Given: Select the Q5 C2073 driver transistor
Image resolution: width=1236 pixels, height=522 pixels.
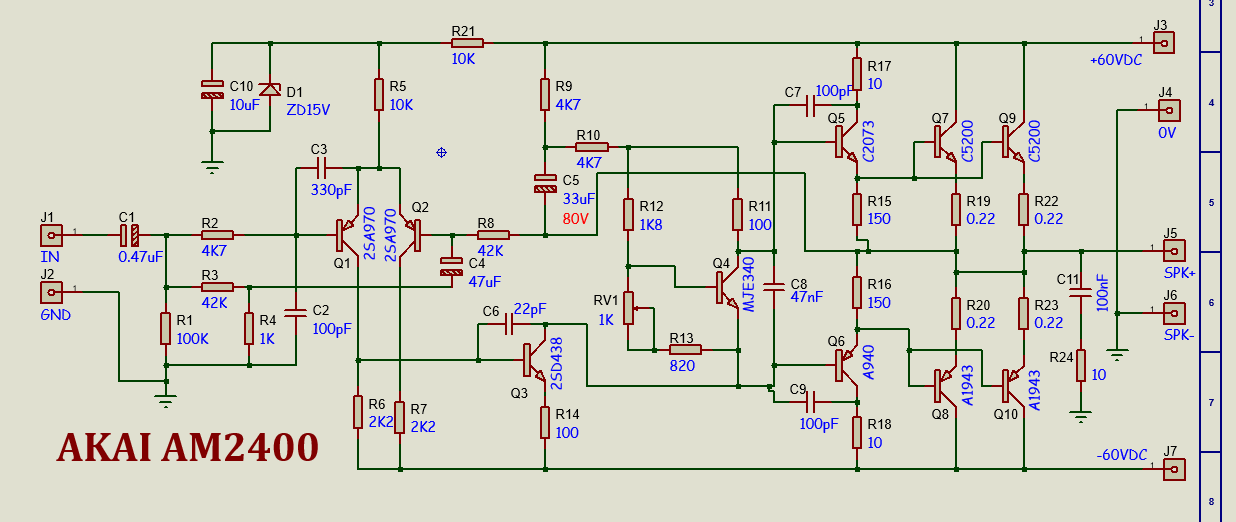Looking at the screenshot, I should pyautogui.click(x=848, y=143).
